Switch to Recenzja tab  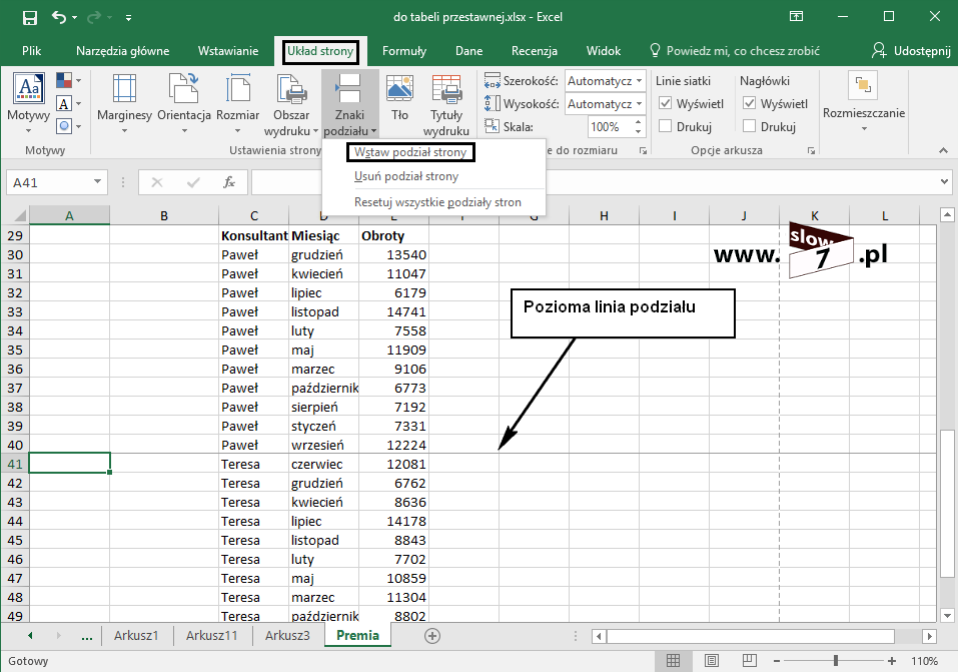[x=534, y=51]
